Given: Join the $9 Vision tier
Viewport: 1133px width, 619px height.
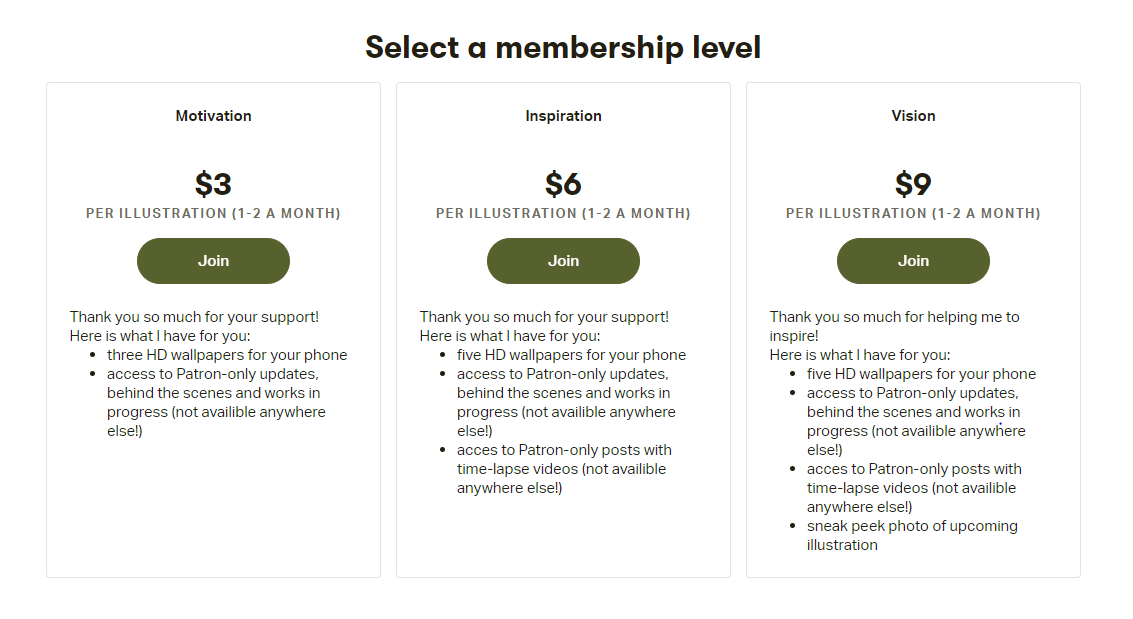Looking at the screenshot, I should (913, 261).
